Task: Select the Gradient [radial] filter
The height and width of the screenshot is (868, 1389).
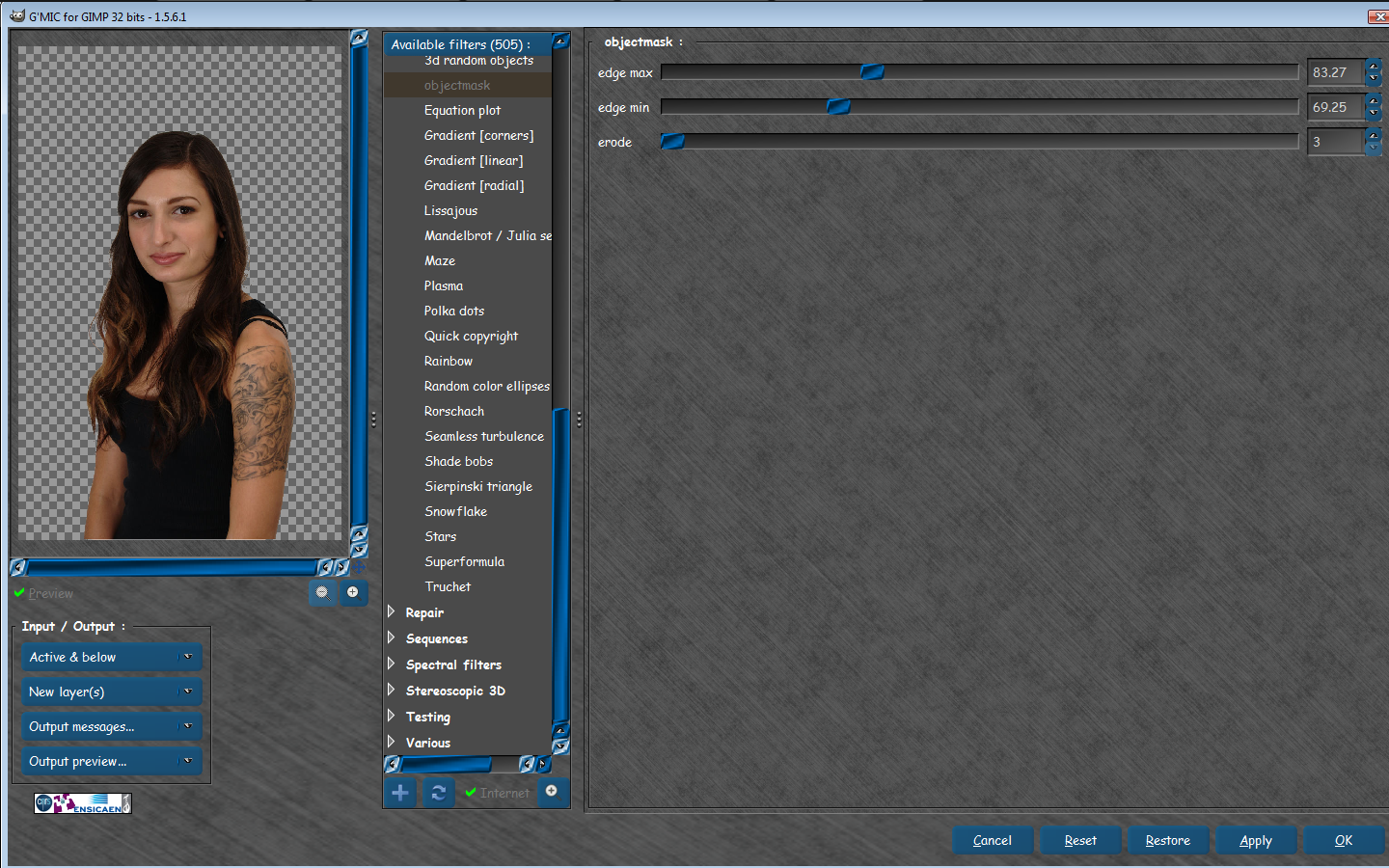Action: click(x=474, y=185)
